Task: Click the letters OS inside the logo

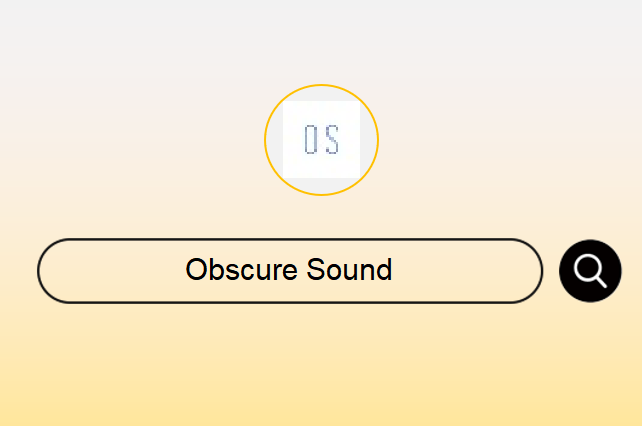Action: (321, 140)
